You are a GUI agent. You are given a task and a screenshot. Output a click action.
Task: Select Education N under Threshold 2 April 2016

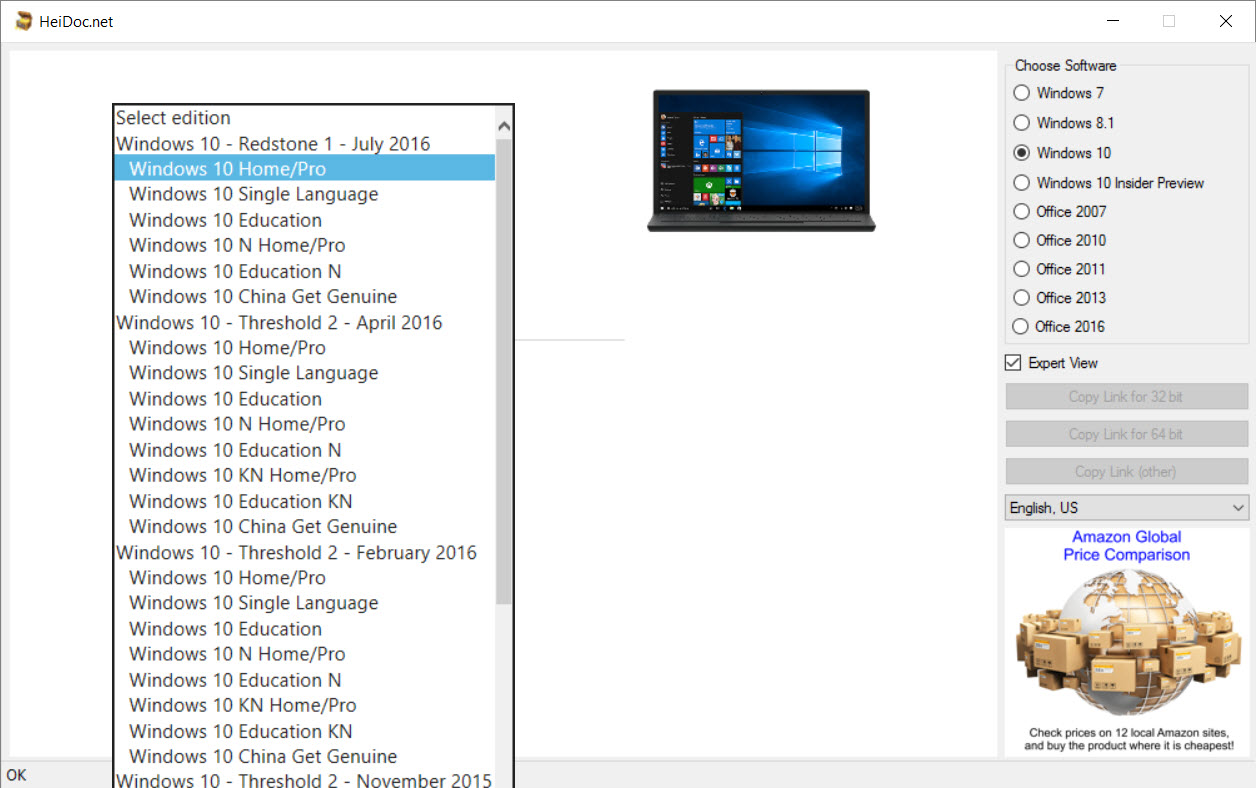tap(305, 450)
